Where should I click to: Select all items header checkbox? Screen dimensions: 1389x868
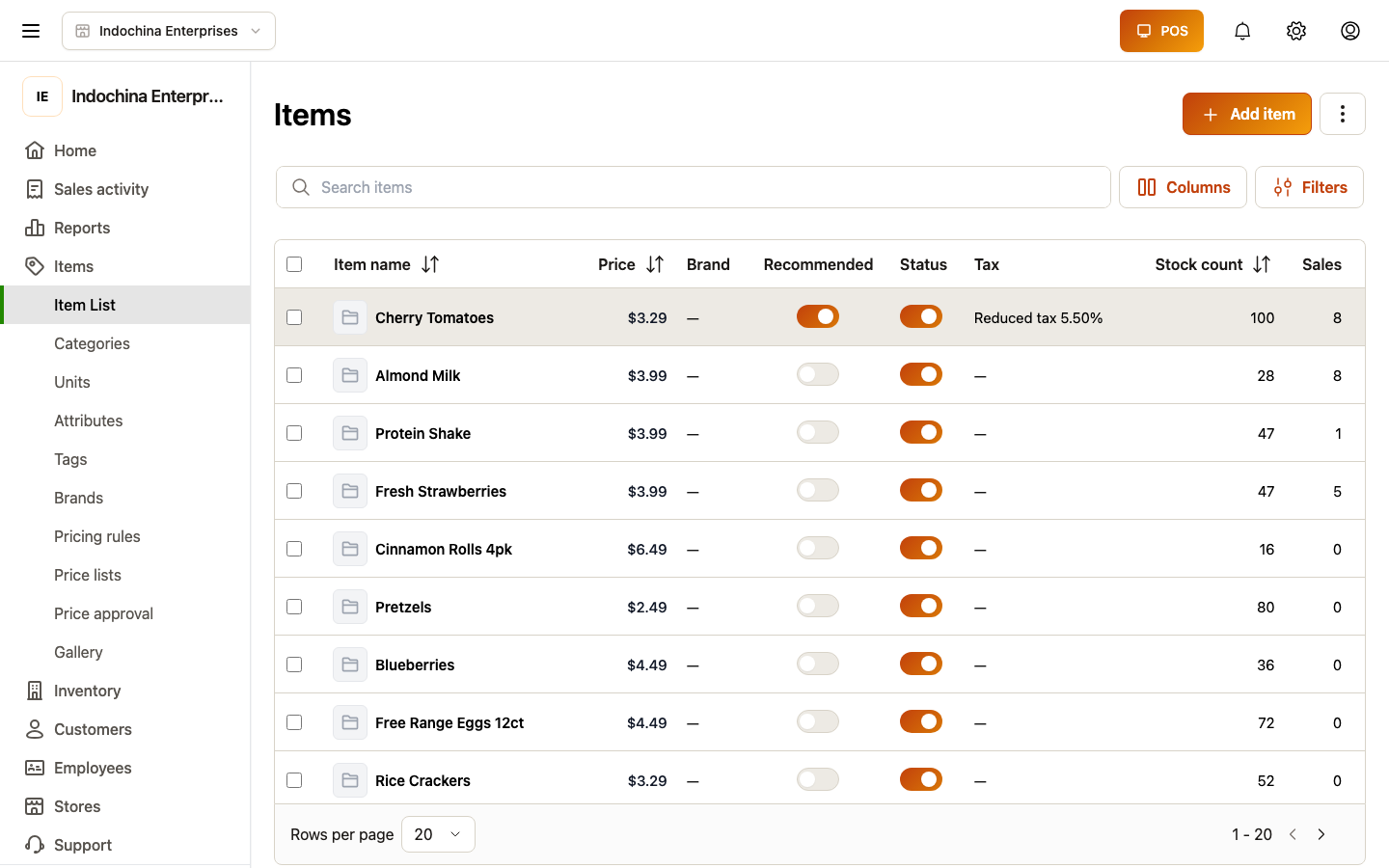point(294,264)
